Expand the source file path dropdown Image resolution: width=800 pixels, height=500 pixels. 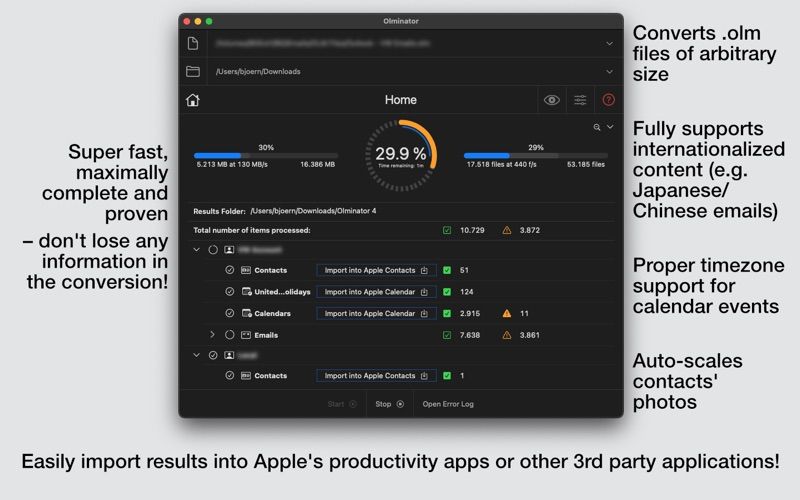click(x=609, y=44)
